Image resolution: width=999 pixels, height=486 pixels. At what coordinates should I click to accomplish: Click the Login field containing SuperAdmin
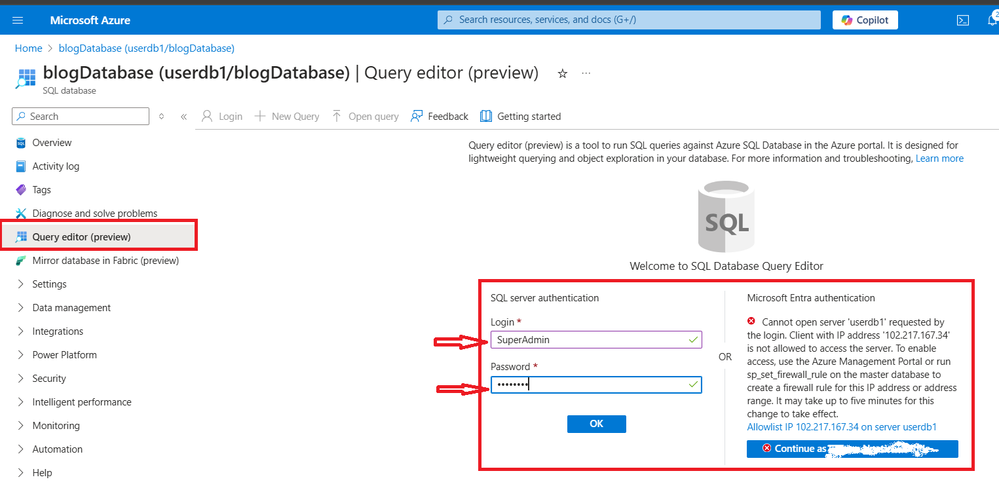pos(596,340)
